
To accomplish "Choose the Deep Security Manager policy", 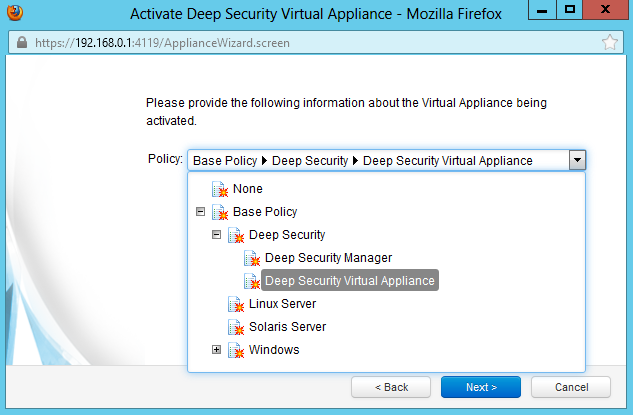I will pos(328,258).
